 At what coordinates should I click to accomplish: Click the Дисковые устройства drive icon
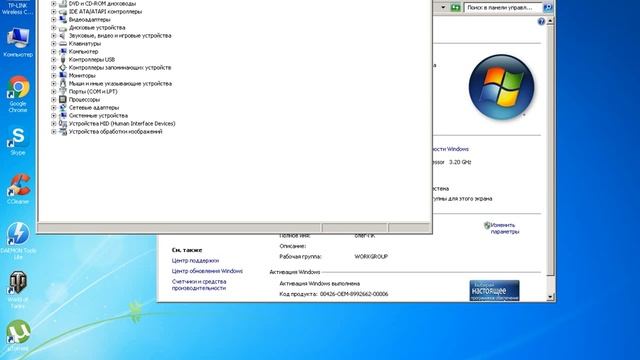point(63,28)
